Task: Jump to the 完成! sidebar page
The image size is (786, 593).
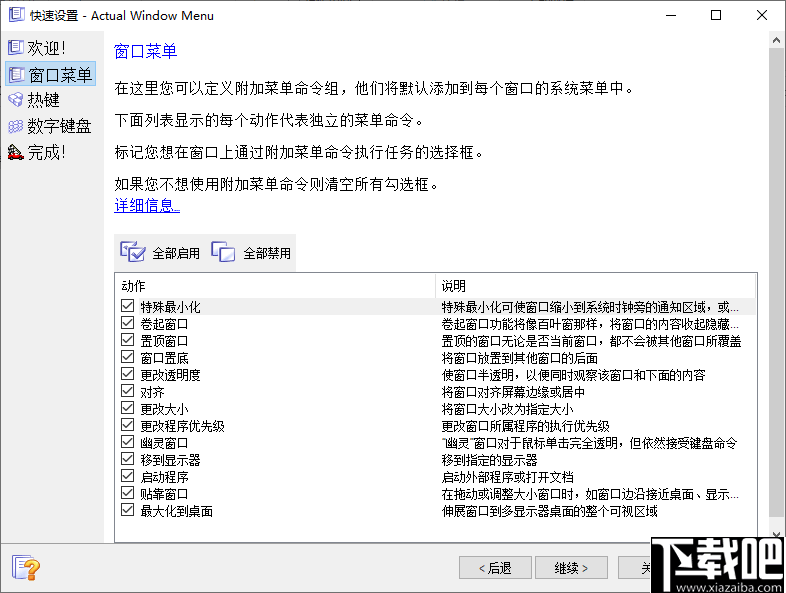Action: (37, 152)
